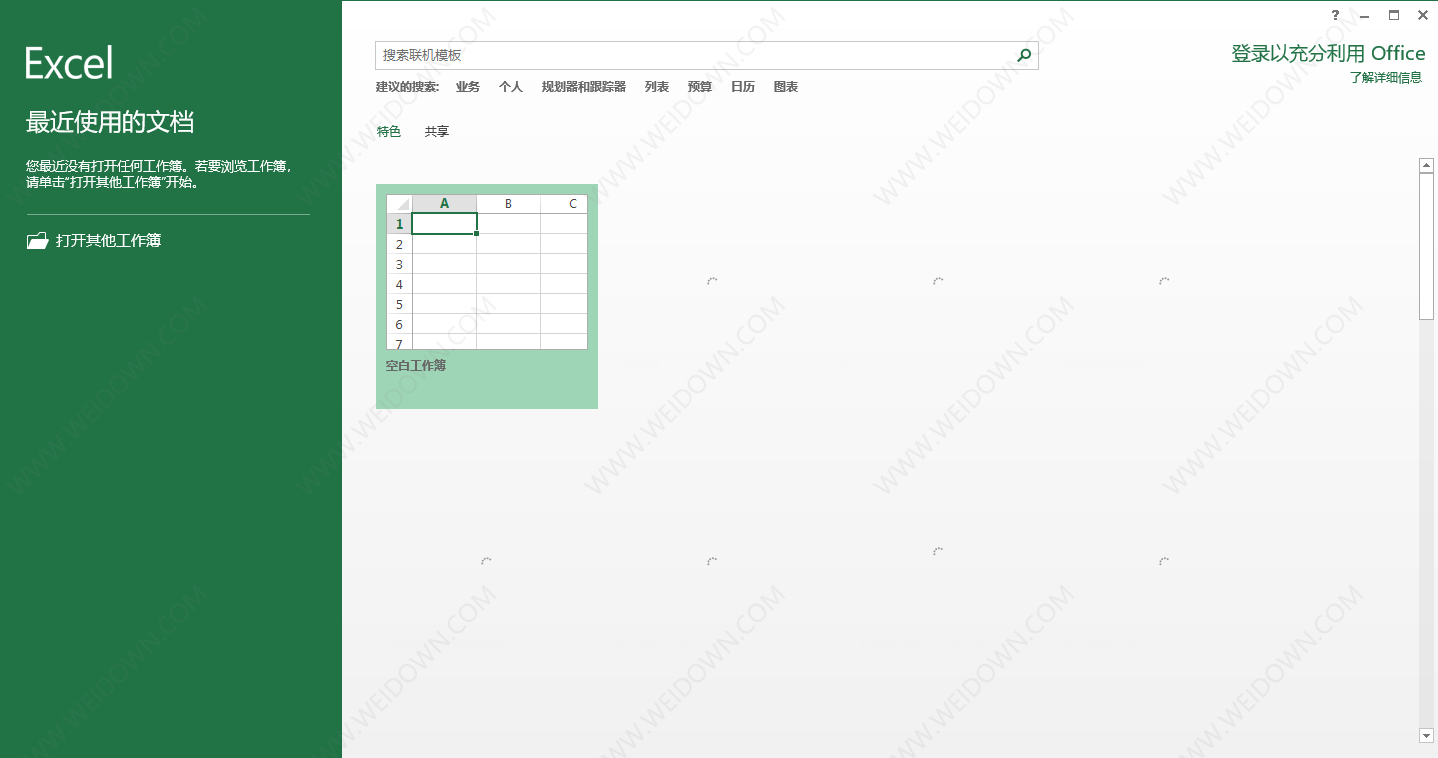Select the 列表 suggested search

tap(657, 87)
